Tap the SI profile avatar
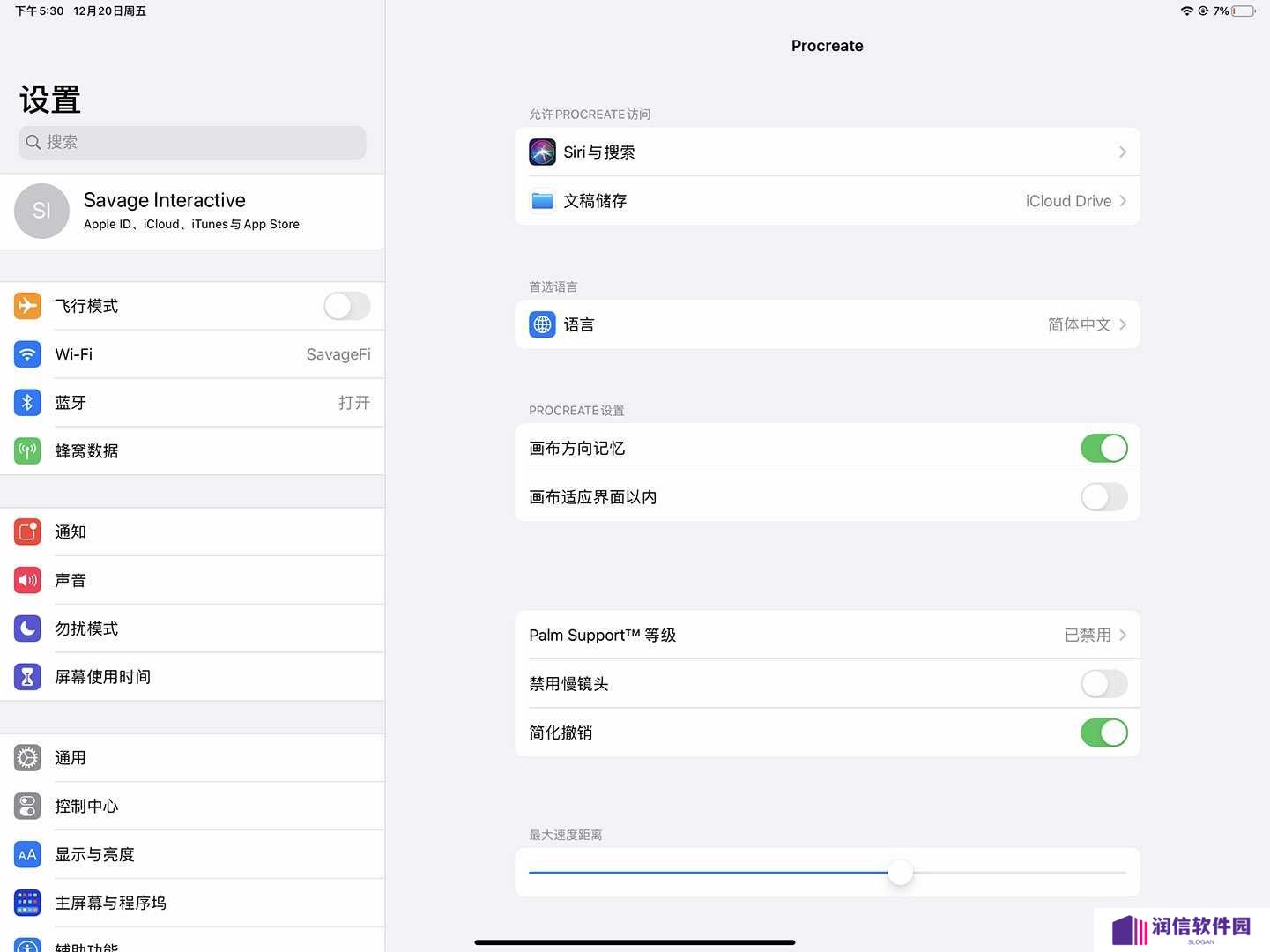1270x952 pixels. click(41, 211)
